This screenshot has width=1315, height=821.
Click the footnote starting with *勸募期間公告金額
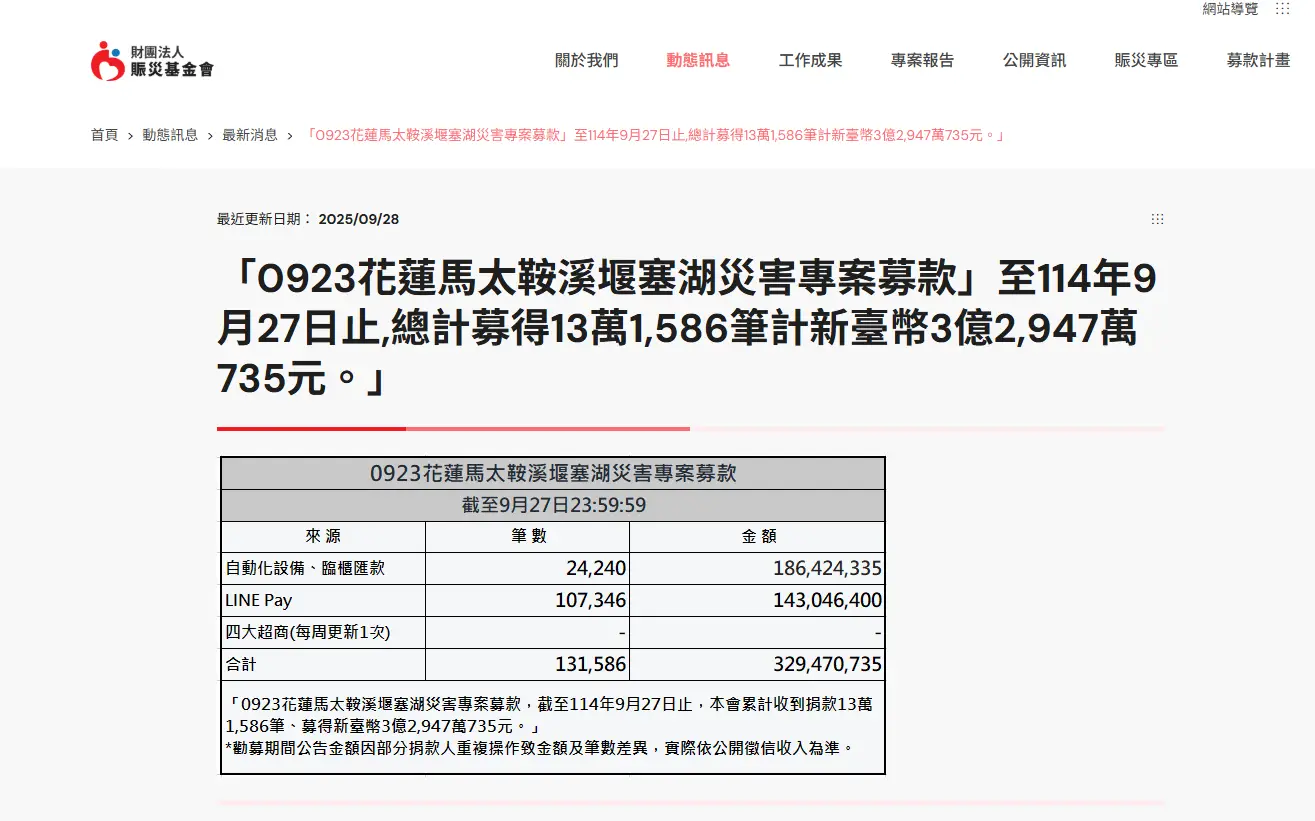pos(540,748)
